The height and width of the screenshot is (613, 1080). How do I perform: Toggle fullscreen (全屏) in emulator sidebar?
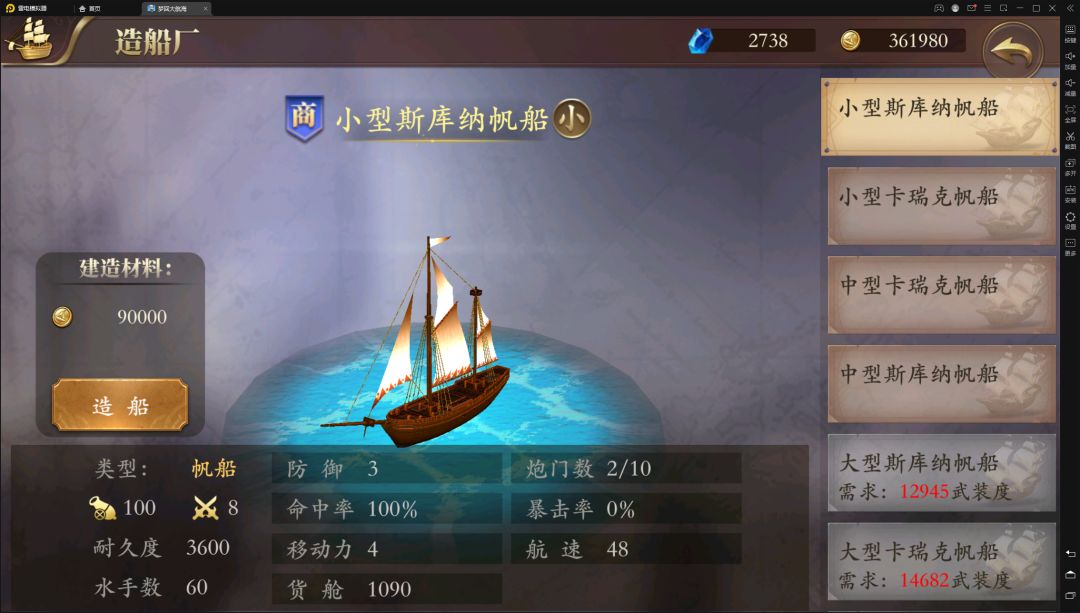pyautogui.click(x=1070, y=112)
